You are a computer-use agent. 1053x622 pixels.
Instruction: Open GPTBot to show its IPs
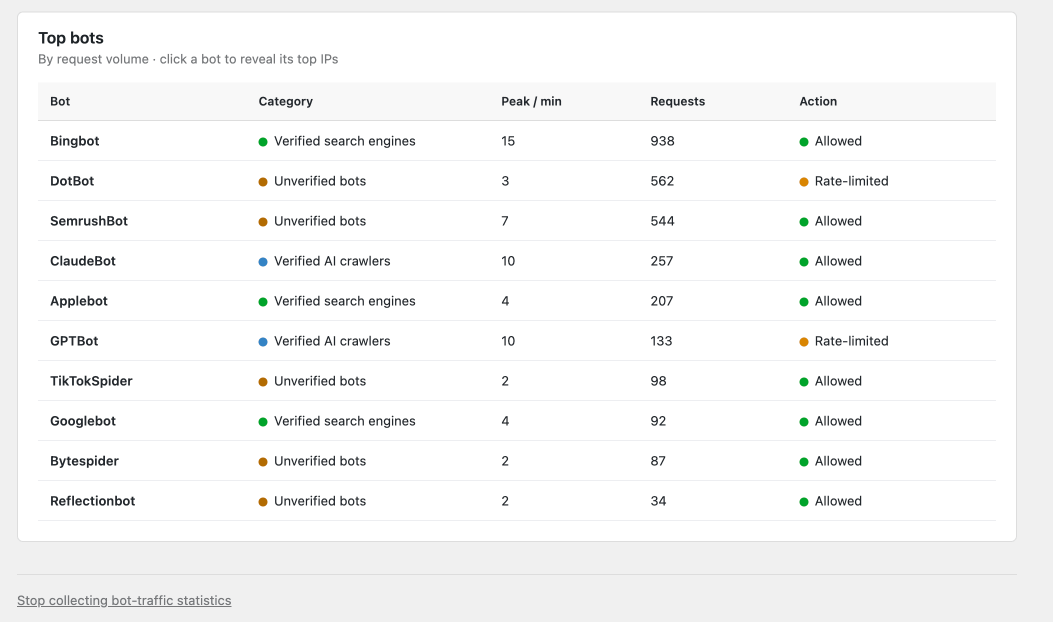coord(74,341)
